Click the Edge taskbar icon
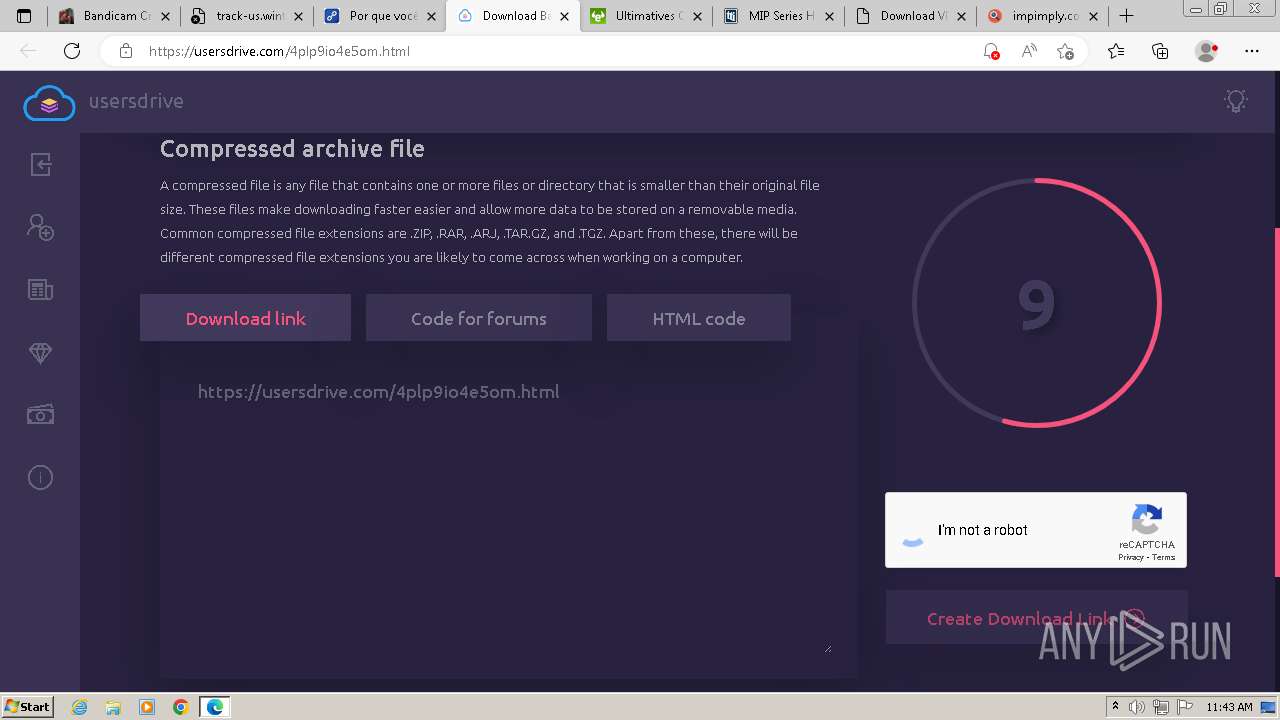Screen dimensions: 1280x720 215,707
